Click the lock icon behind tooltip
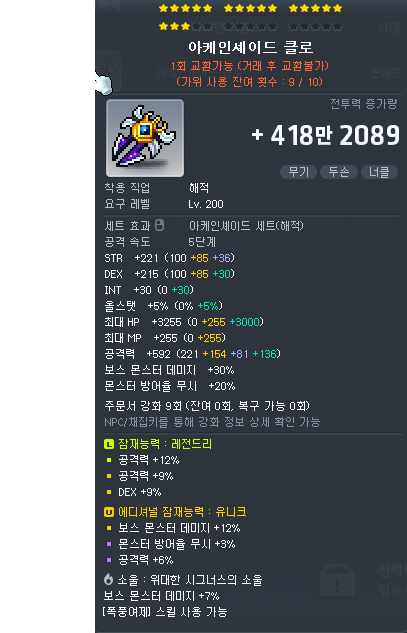This screenshot has width=407, height=633. 338,581
